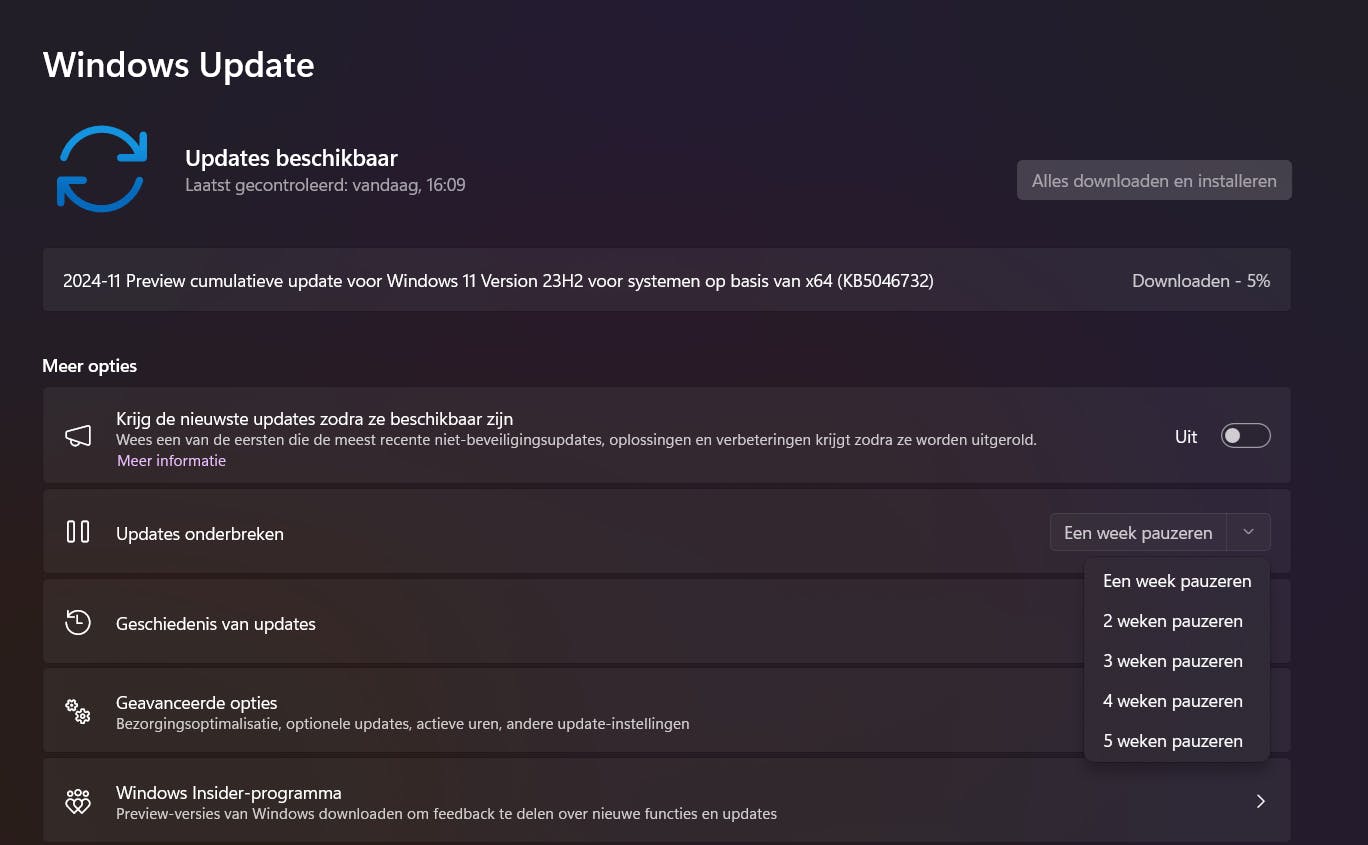The image size is (1368, 845).
Task: Select the '4 weken pauzeren' entry
Action: [1172, 701]
